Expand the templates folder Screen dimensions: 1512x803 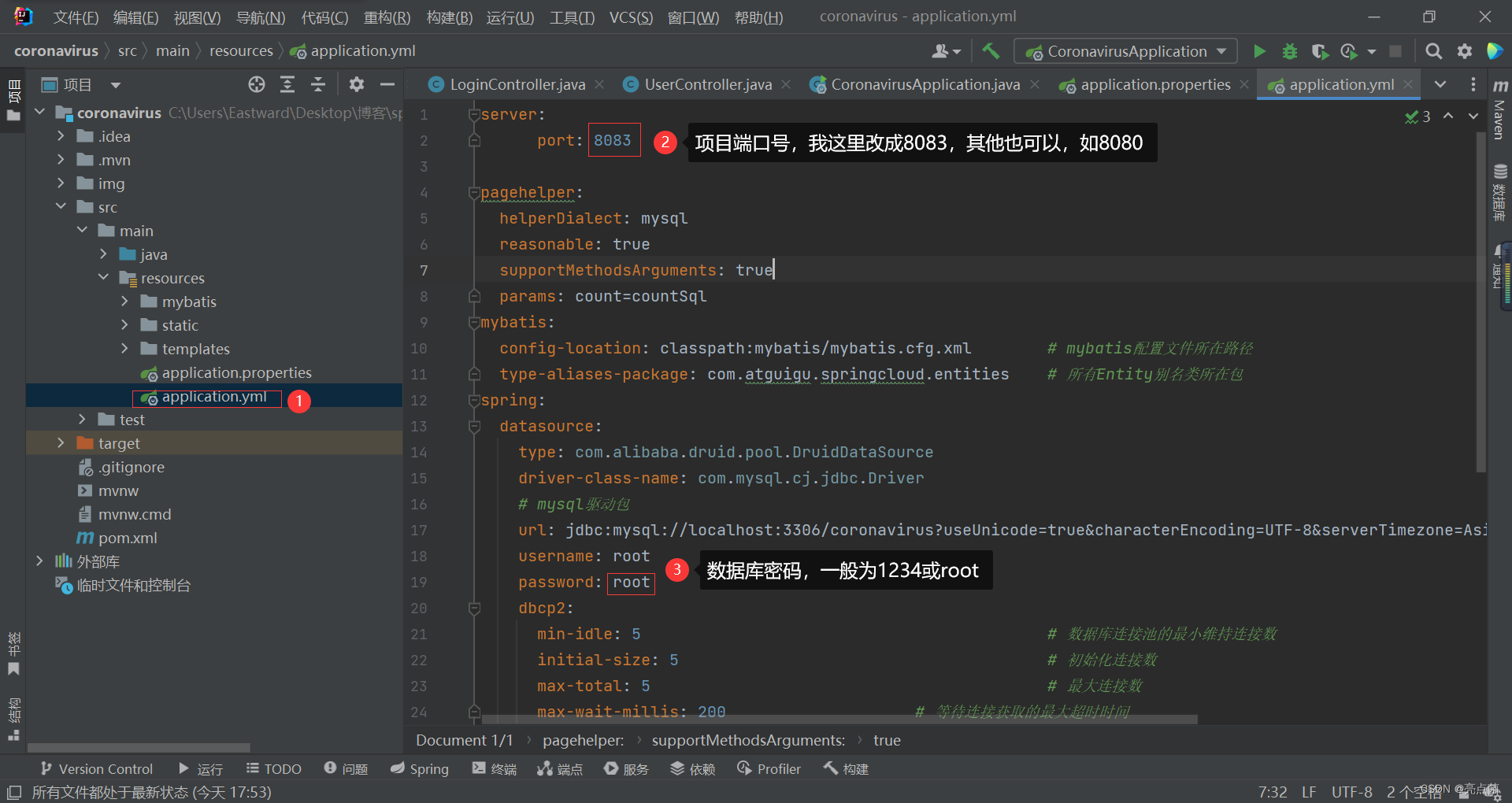click(124, 348)
